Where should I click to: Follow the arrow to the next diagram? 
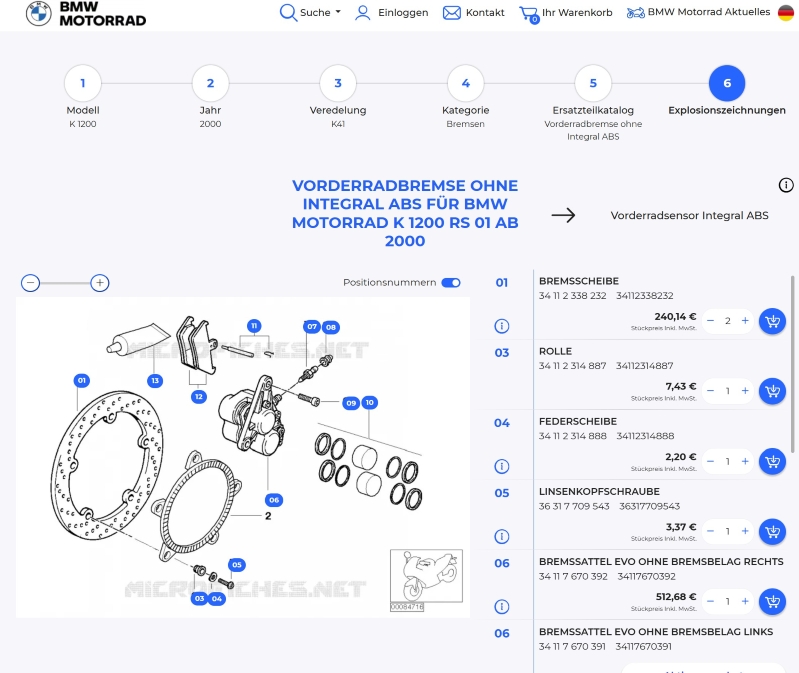point(563,215)
